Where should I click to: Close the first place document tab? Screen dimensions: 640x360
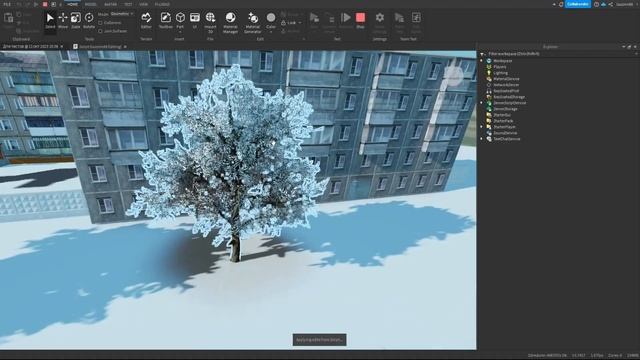(62, 47)
